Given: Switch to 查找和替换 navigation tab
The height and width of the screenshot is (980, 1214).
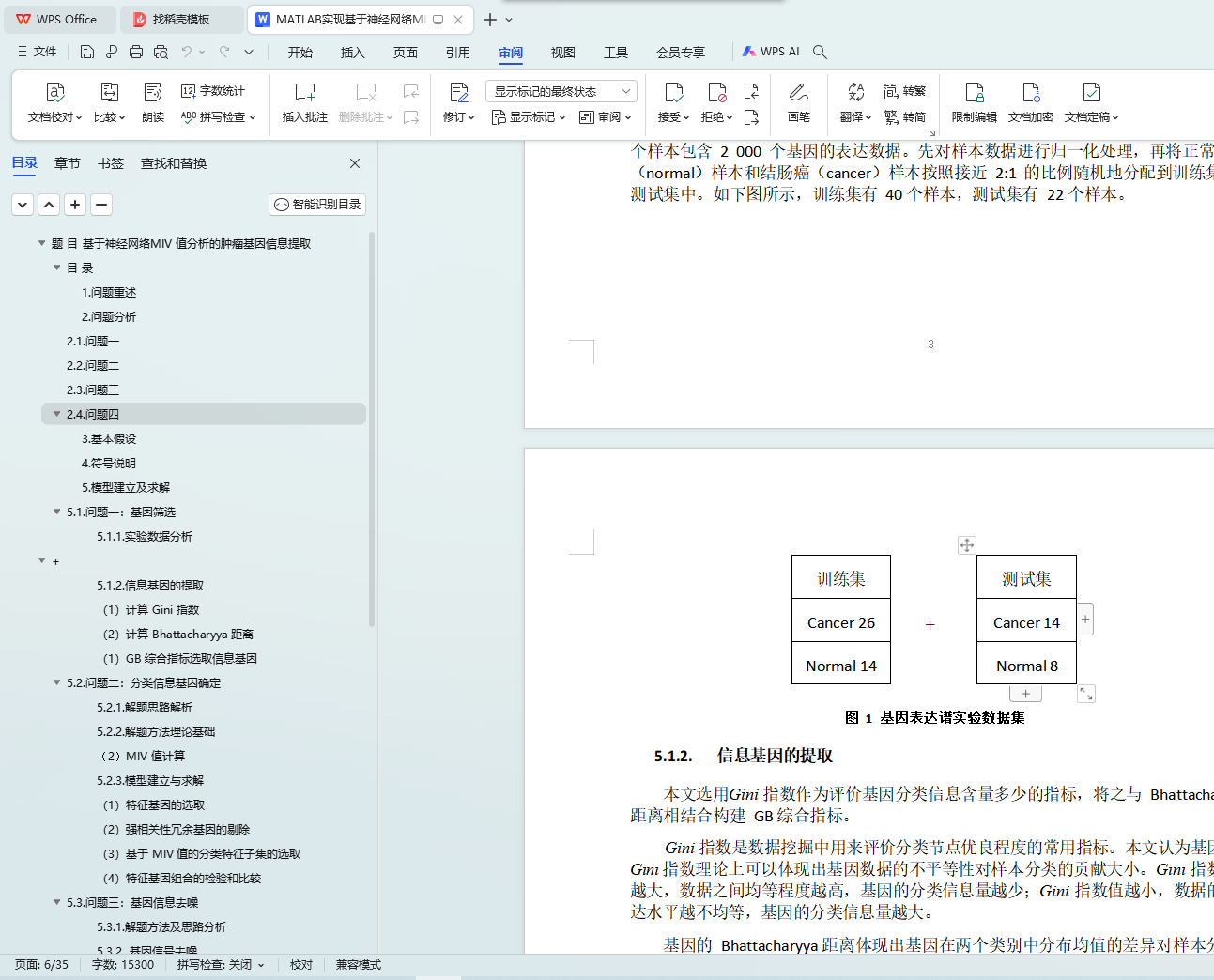Looking at the screenshot, I should click(x=174, y=163).
